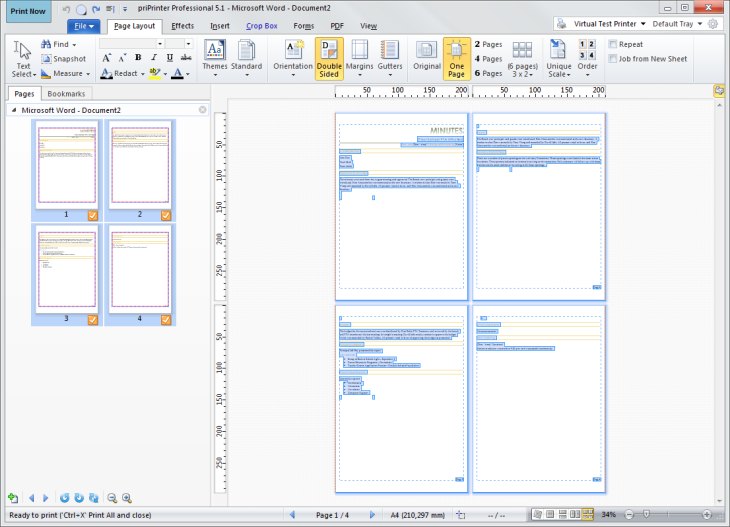Enable Job from New Sheet checkbox
The width and height of the screenshot is (730, 527).
[613, 59]
